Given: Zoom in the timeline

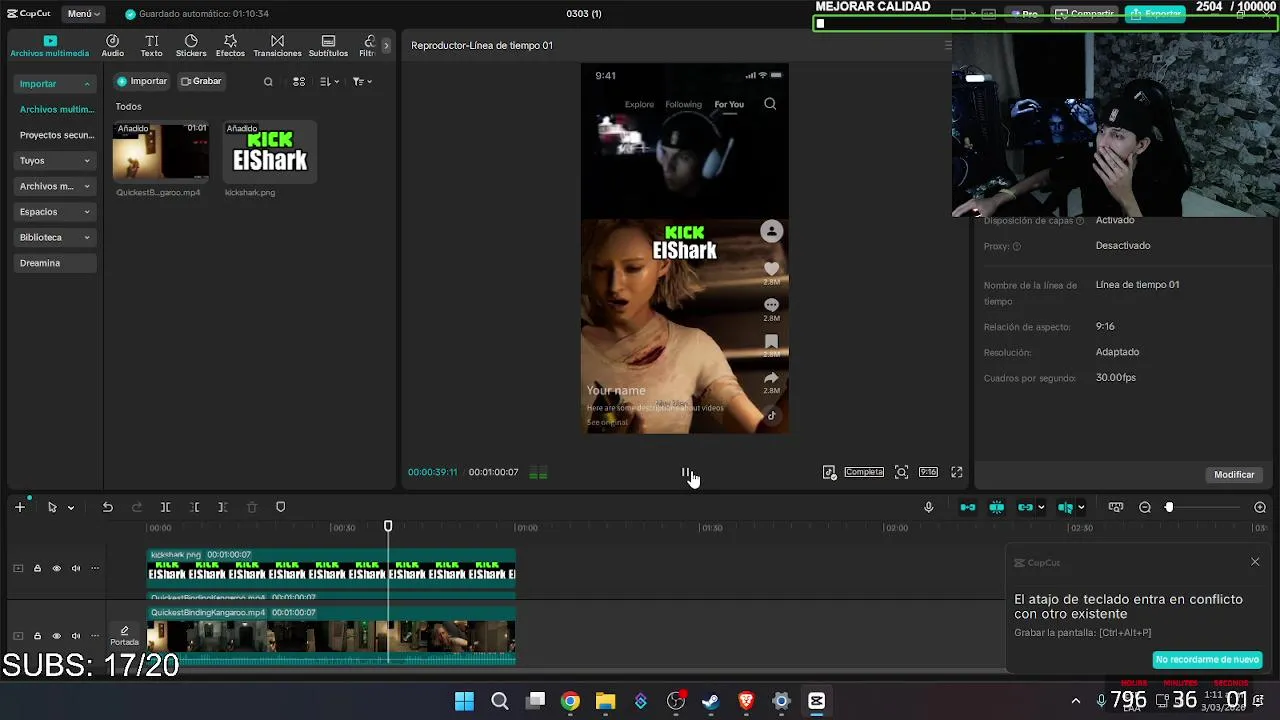Looking at the screenshot, I should (x=1260, y=507).
